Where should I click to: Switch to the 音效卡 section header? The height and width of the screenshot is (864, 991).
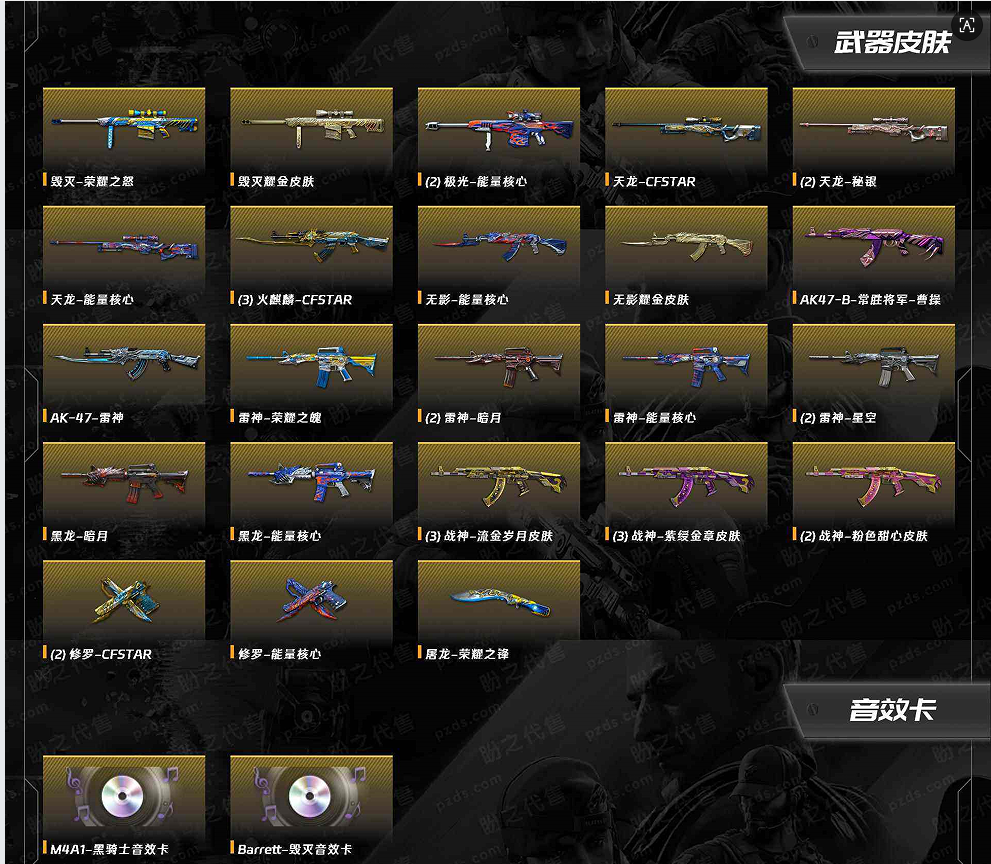coord(891,710)
